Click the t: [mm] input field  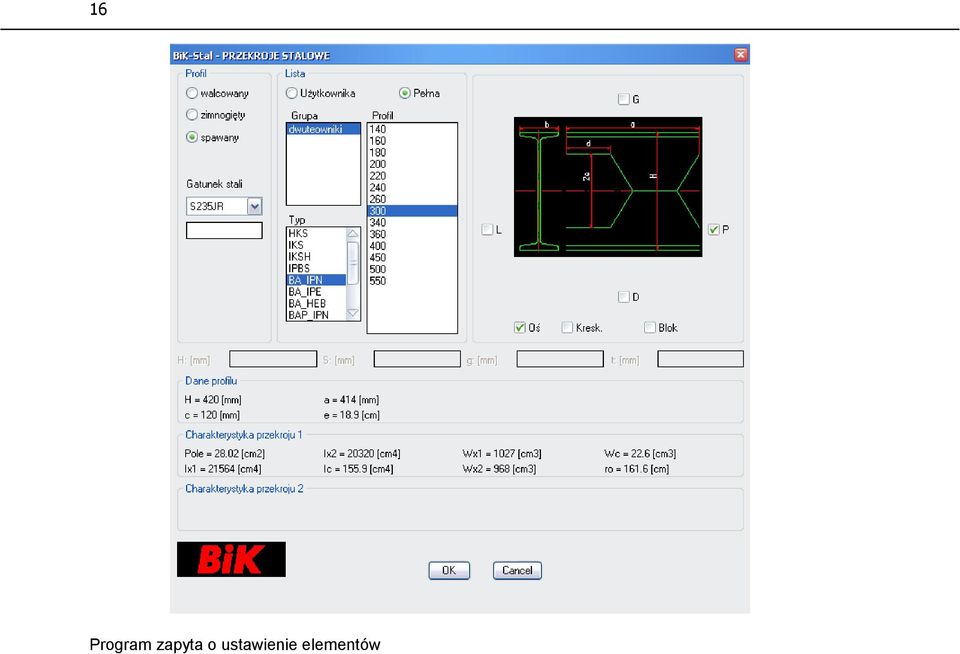click(700, 359)
